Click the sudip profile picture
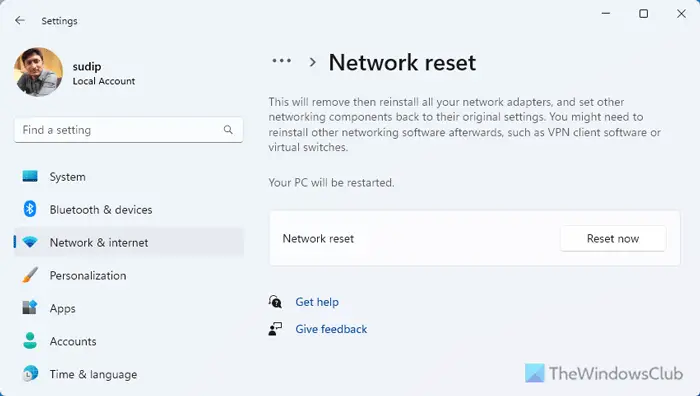The image size is (700, 396). [38, 72]
